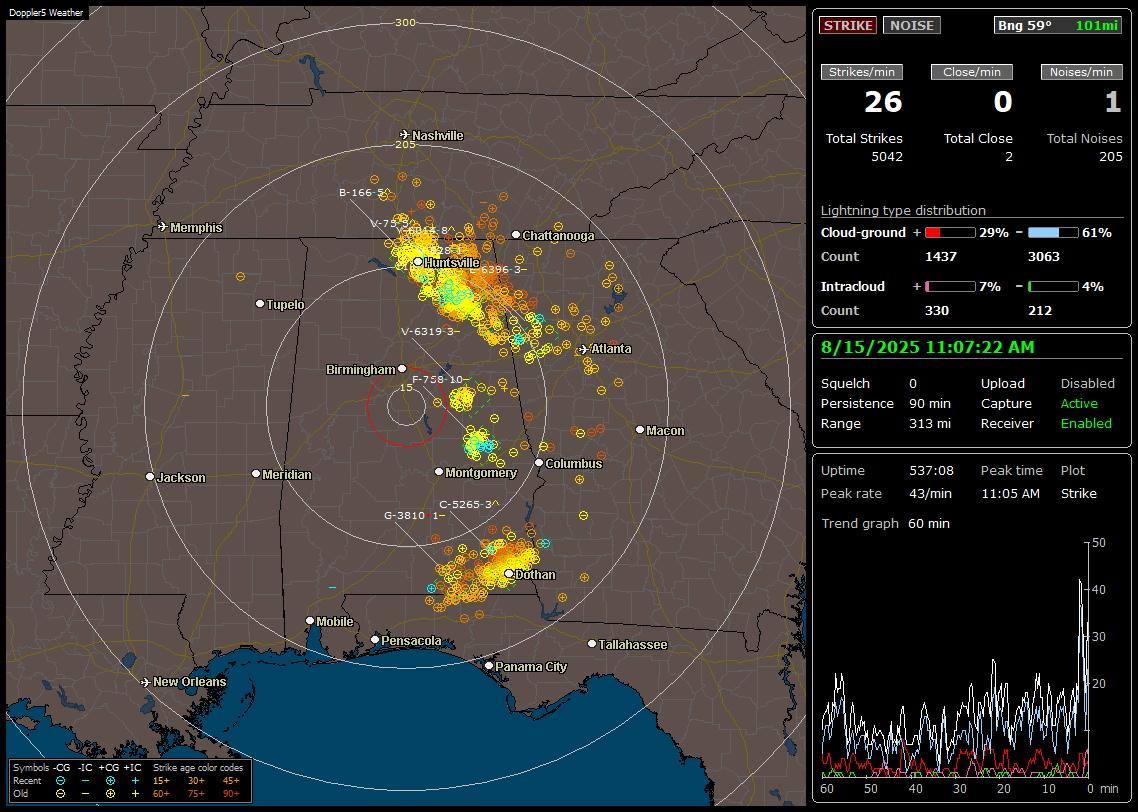Screen dimensions: 1138x812
Task: Click the Lightning type distribution heading
Action: point(903,210)
